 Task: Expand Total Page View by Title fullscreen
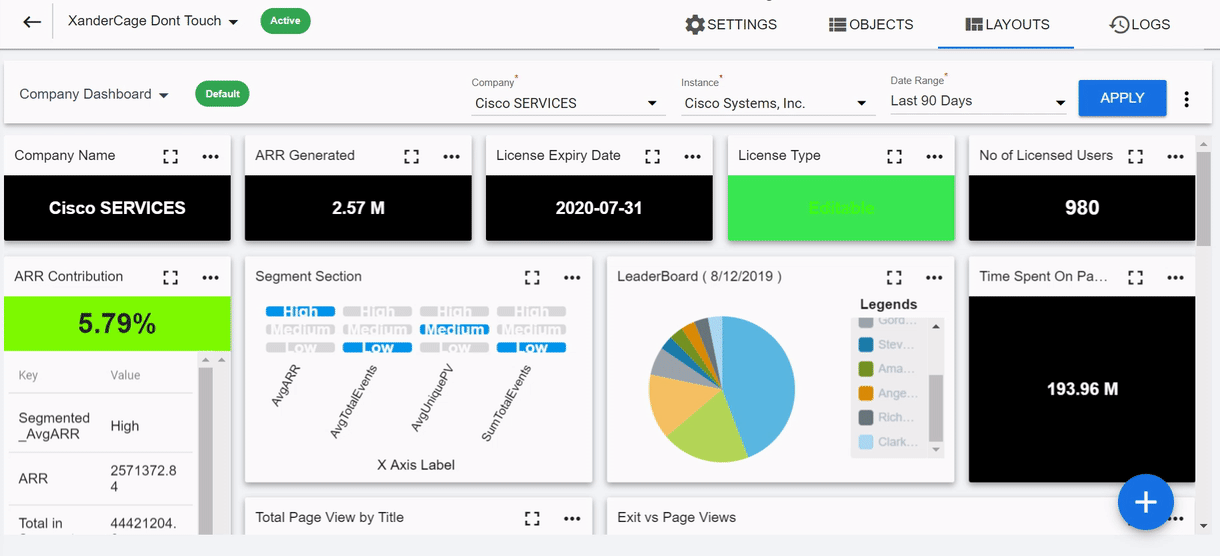[x=532, y=518]
